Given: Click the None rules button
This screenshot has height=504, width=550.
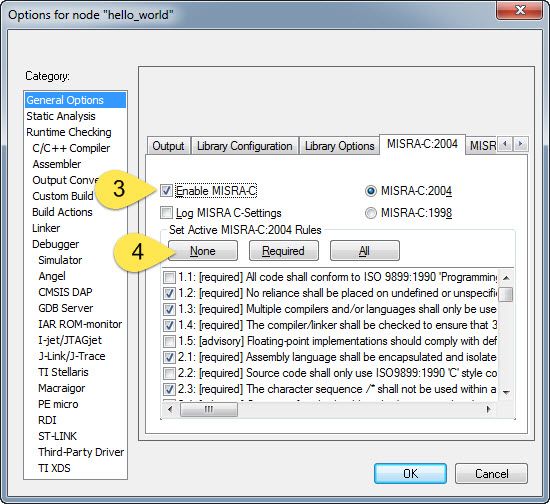Looking at the screenshot, I should click(203, 251).
